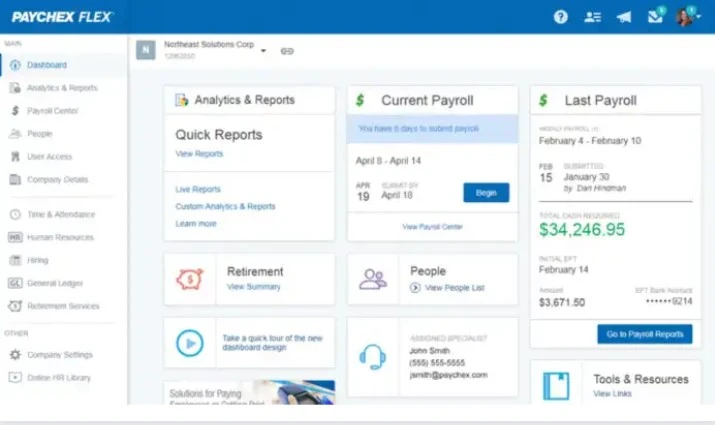Screen dimensions: 715x425
Task: Click the Go to Payroll Reports button
Action: (x=645, y=334)
